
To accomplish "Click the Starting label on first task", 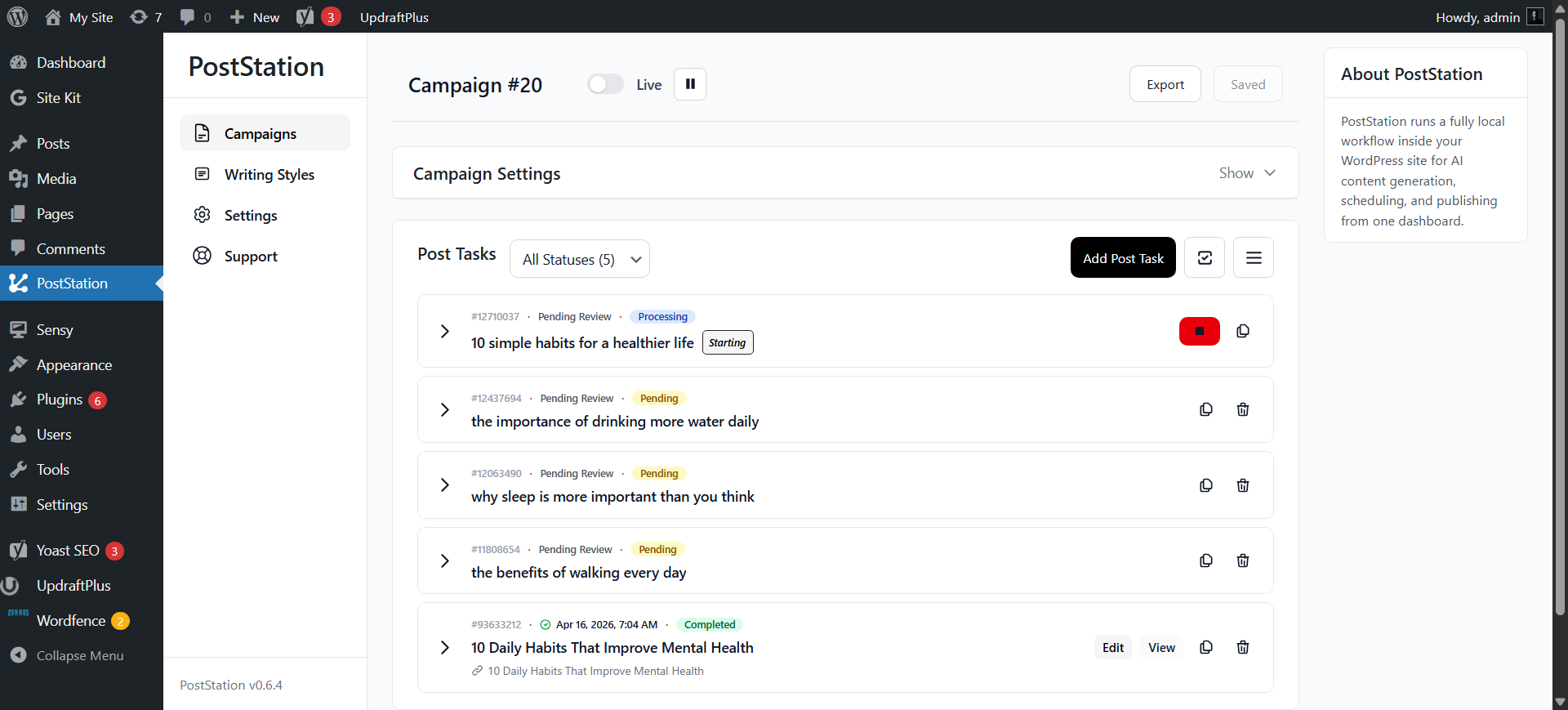I will (x=728, y=342).
